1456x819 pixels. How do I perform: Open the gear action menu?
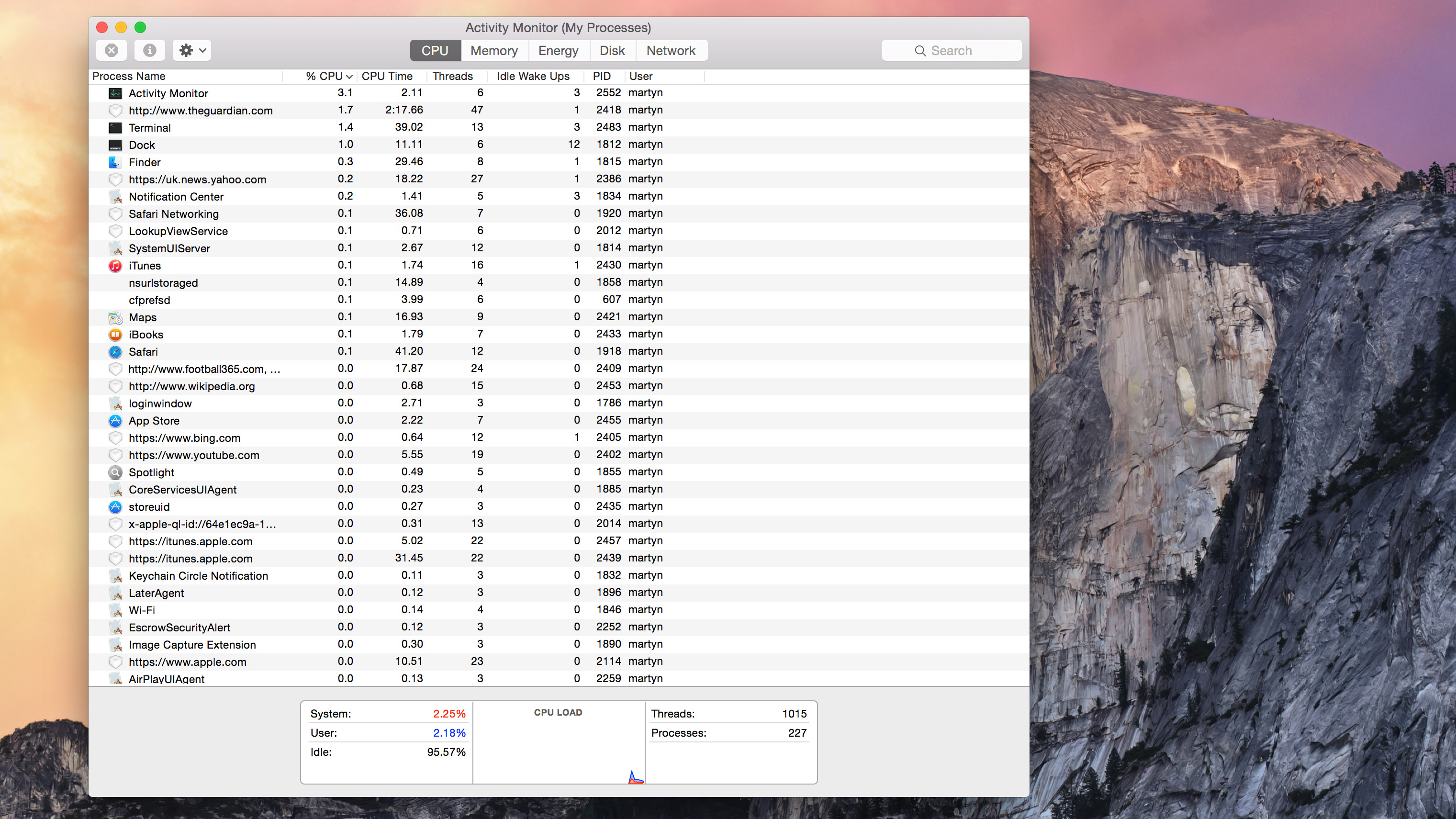(x=192, y=50)
